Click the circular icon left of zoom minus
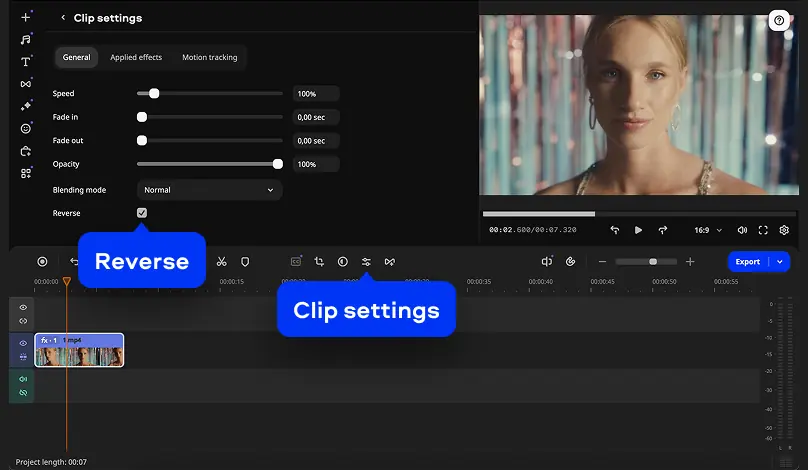 pos(570,262)
